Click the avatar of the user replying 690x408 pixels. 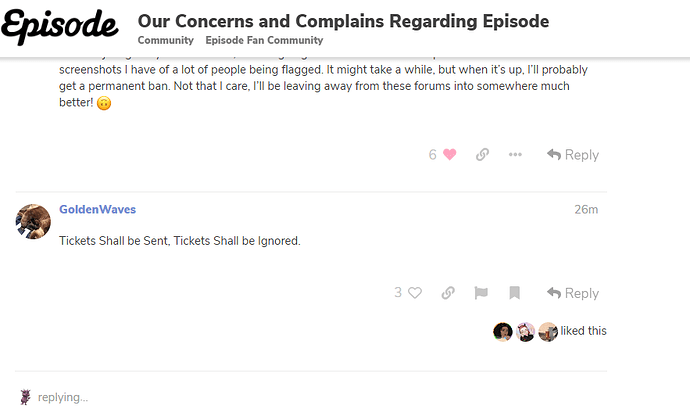tap(24, 397)
